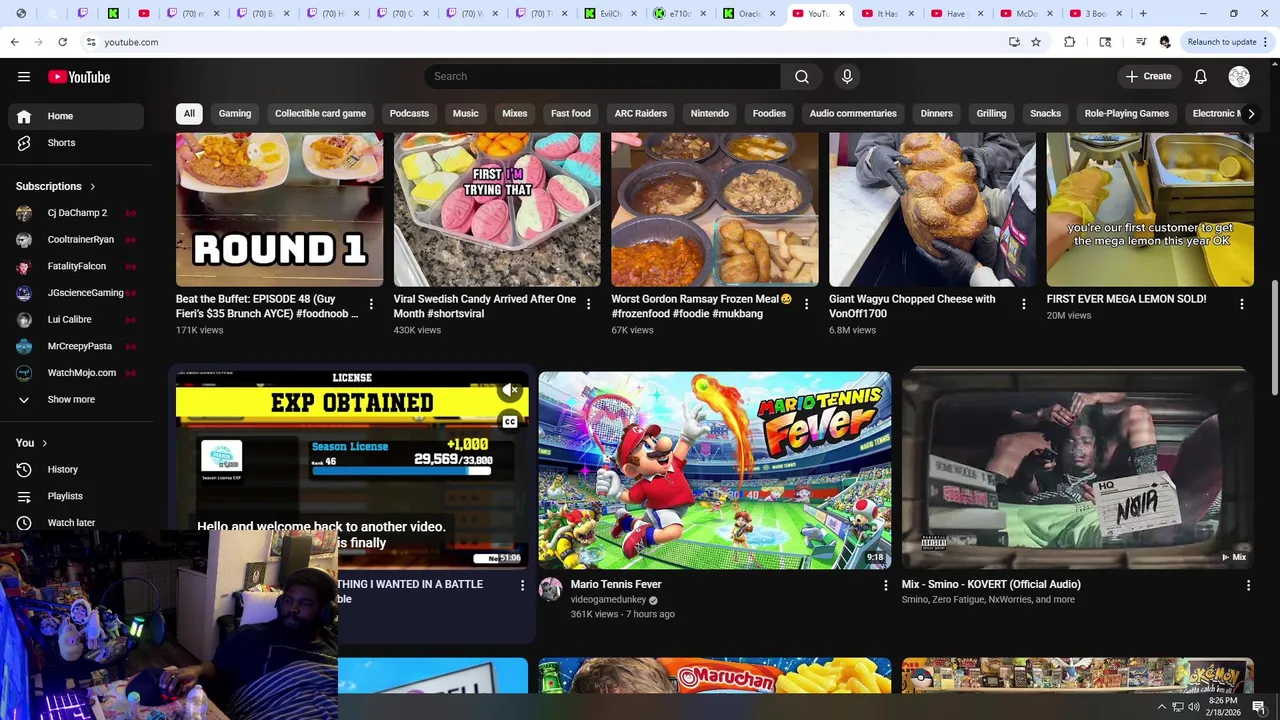Screen dimensions: 1280x720
Task: Open more options for Smino KOVERT mix
Action: pos(1248,585)
